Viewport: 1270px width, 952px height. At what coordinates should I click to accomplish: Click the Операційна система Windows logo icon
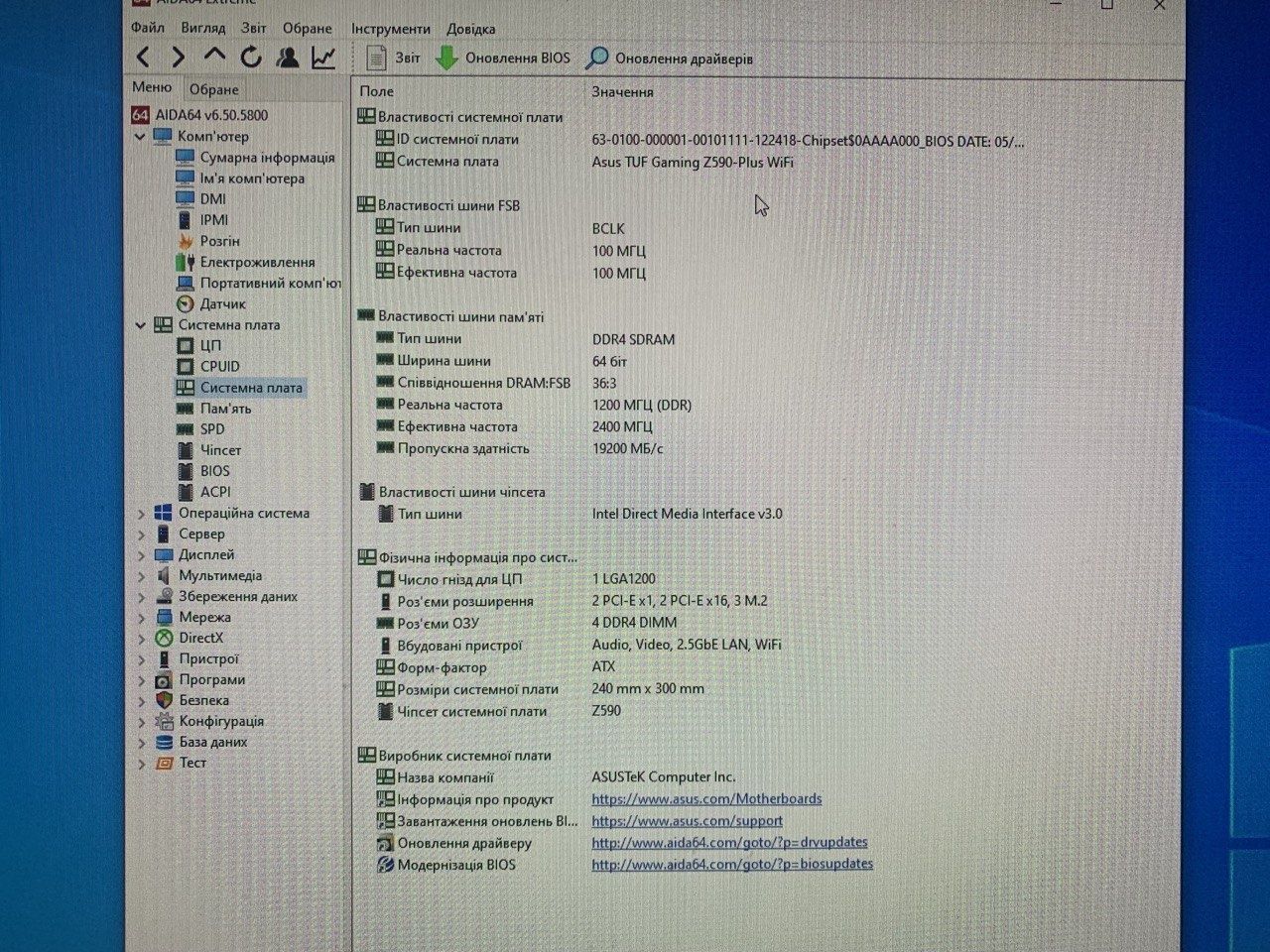(x=164, y=513)
